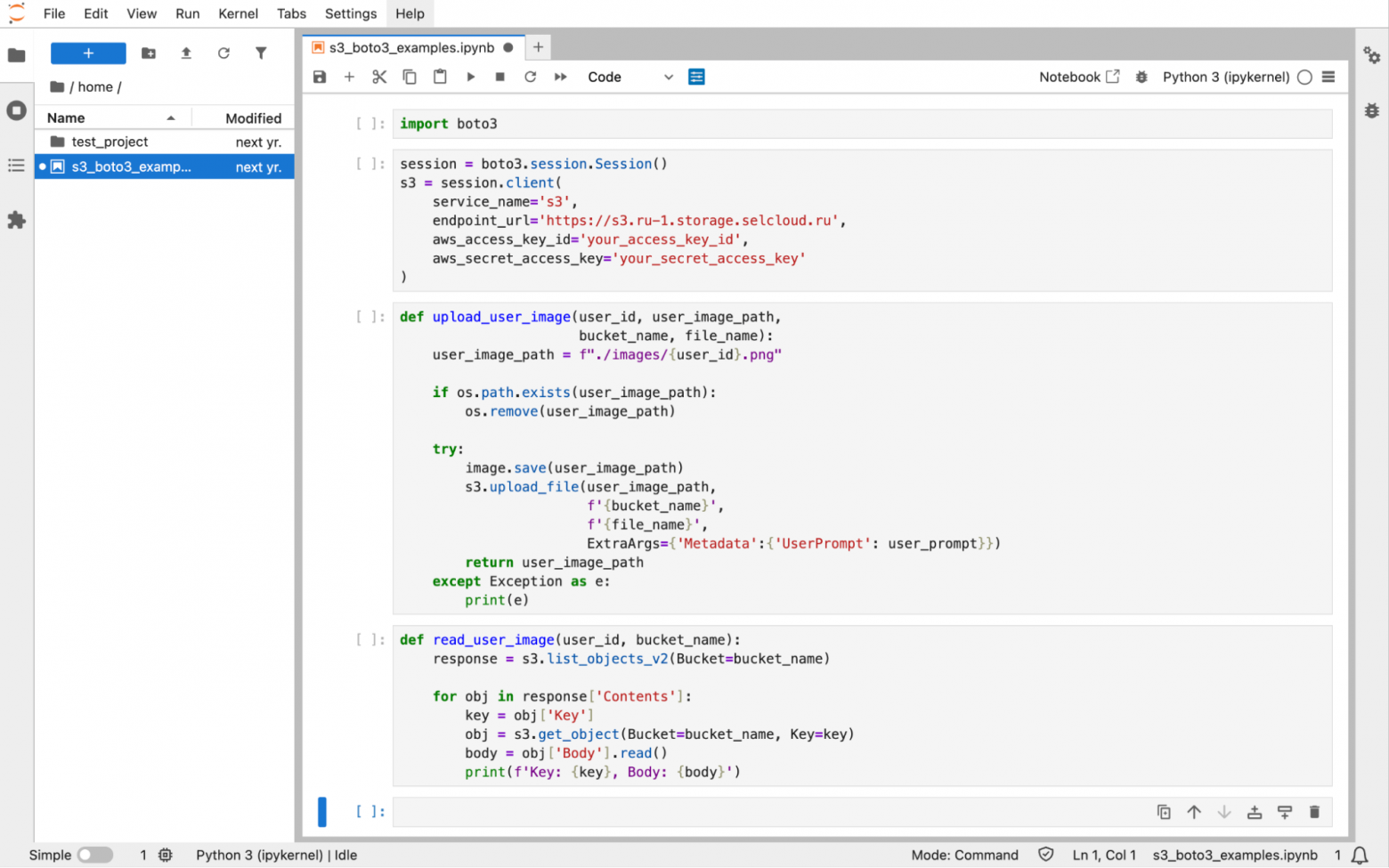
Task: Open the Running Terminals and Kernels sidebar
Action: [16, 110]
